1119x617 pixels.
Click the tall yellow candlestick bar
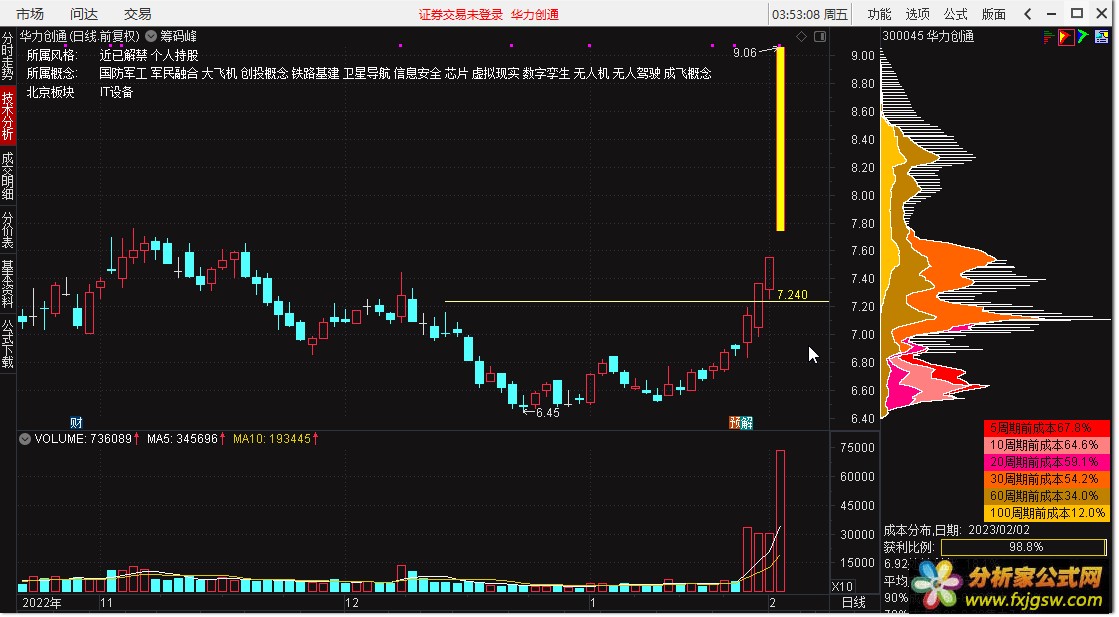[780, 138]
